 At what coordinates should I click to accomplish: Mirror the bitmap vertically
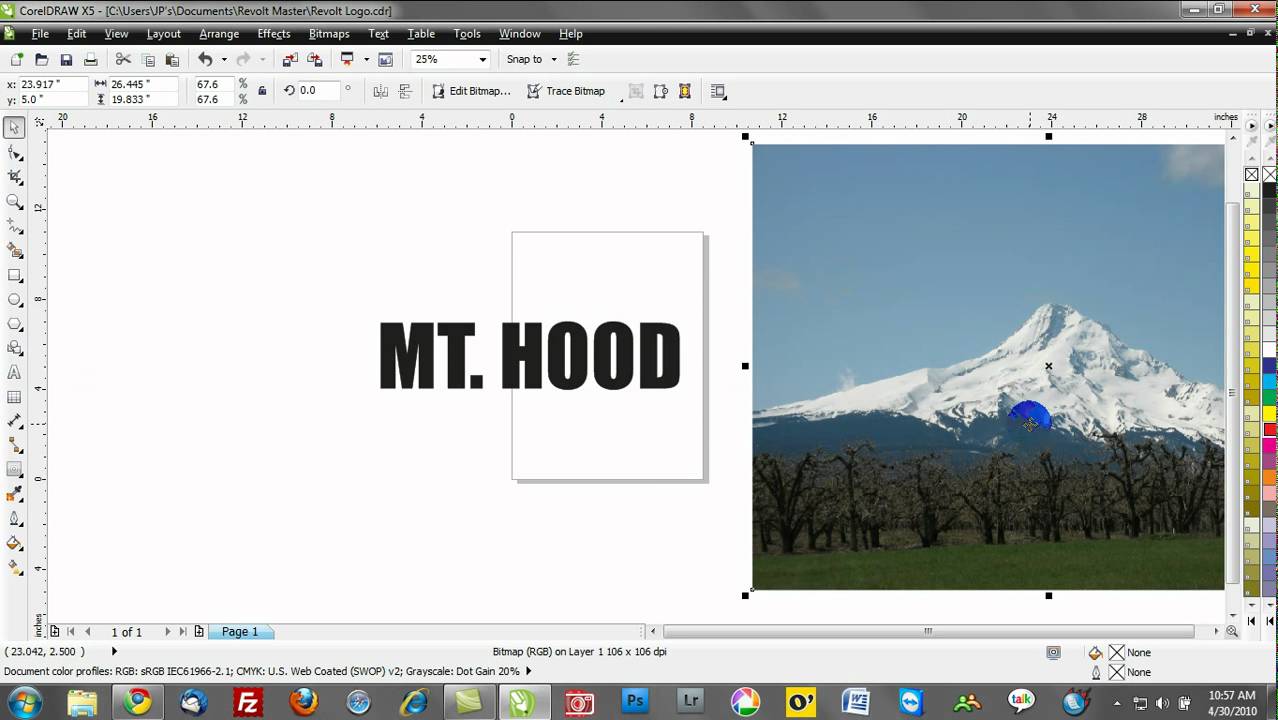[x=405, y=91]
